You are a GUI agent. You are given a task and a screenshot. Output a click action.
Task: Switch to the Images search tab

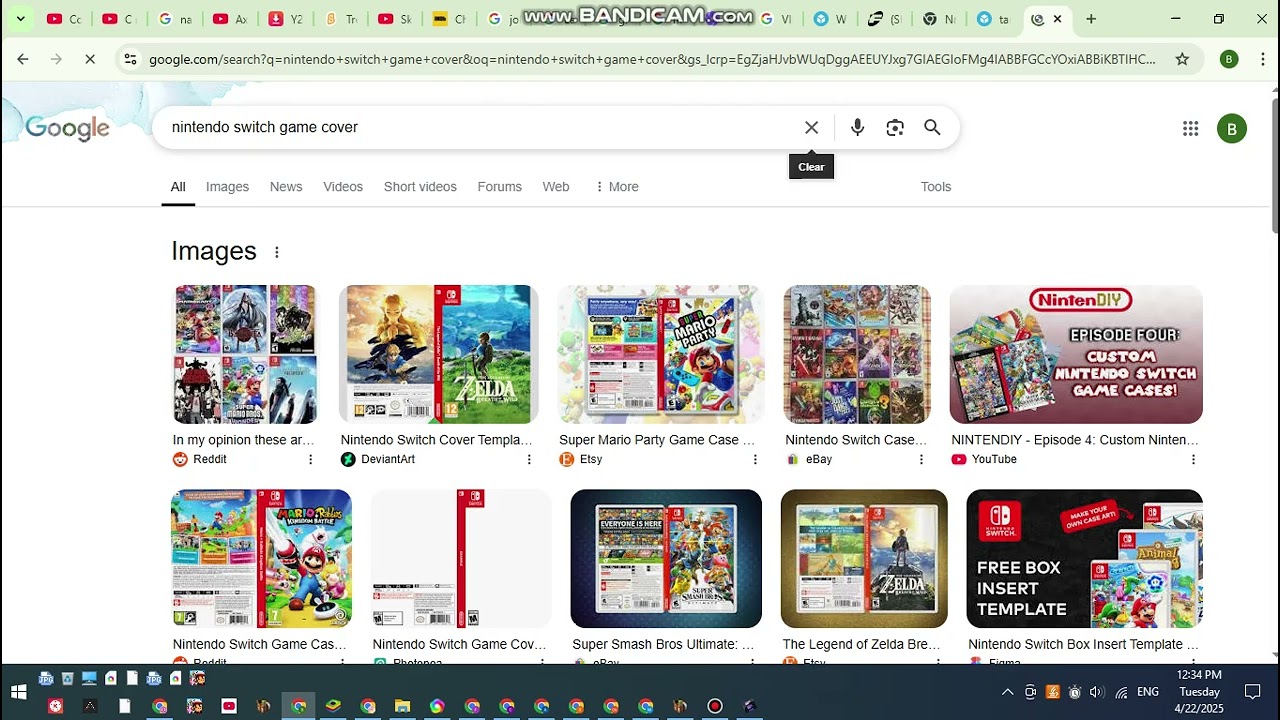click(x=227, y=187)
